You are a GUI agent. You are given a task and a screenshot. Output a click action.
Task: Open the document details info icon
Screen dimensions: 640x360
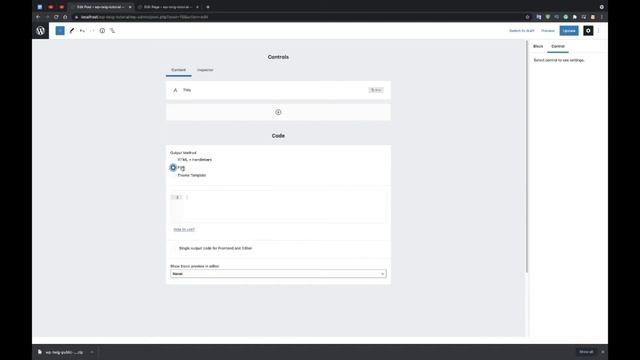click(102, 31)
